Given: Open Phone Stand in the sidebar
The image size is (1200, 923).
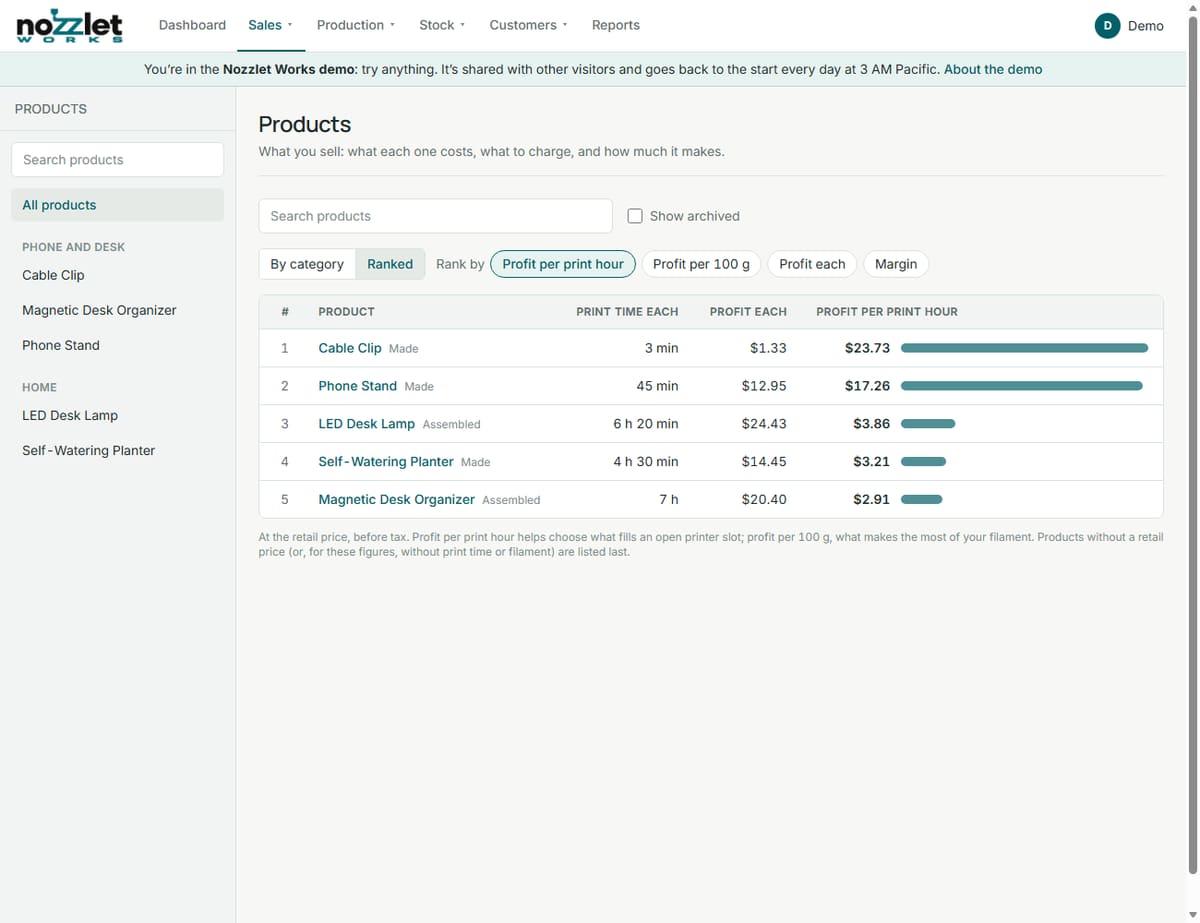Looking at the screenshot, I should [117, 345].
